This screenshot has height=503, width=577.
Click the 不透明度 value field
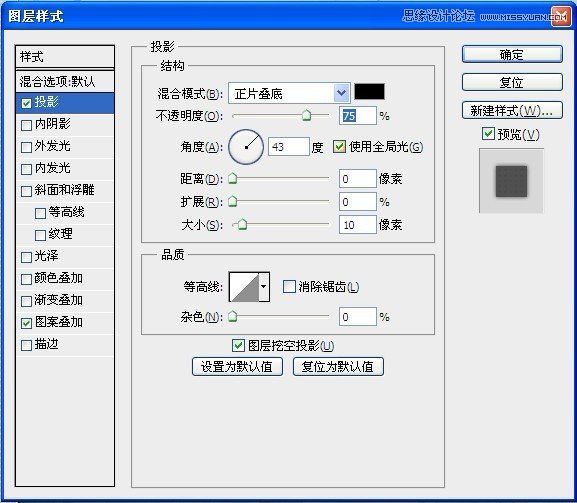click(358, 116)
